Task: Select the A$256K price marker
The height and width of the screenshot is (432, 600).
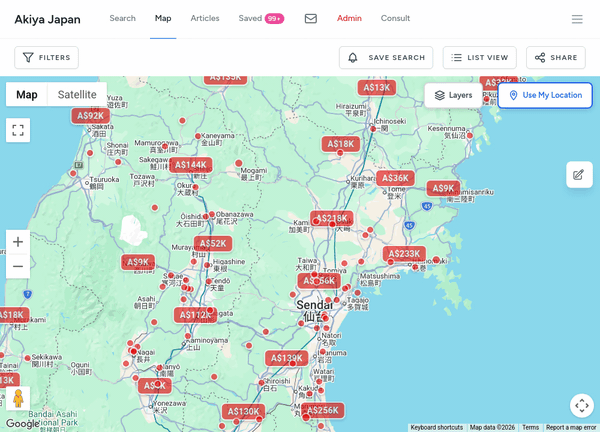Action: click(x=323, y=410)
